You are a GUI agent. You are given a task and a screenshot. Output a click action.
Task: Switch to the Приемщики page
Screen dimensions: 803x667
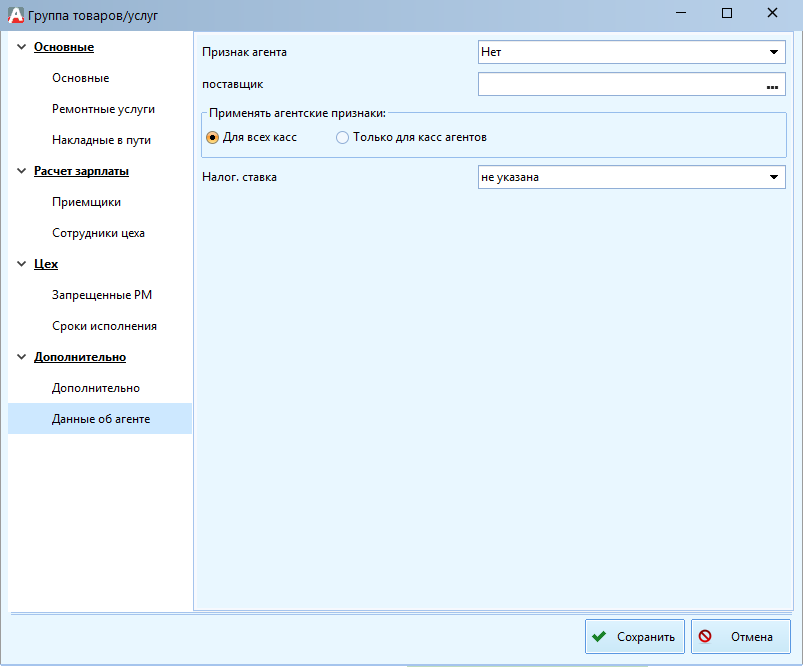(x=86, y=202)
